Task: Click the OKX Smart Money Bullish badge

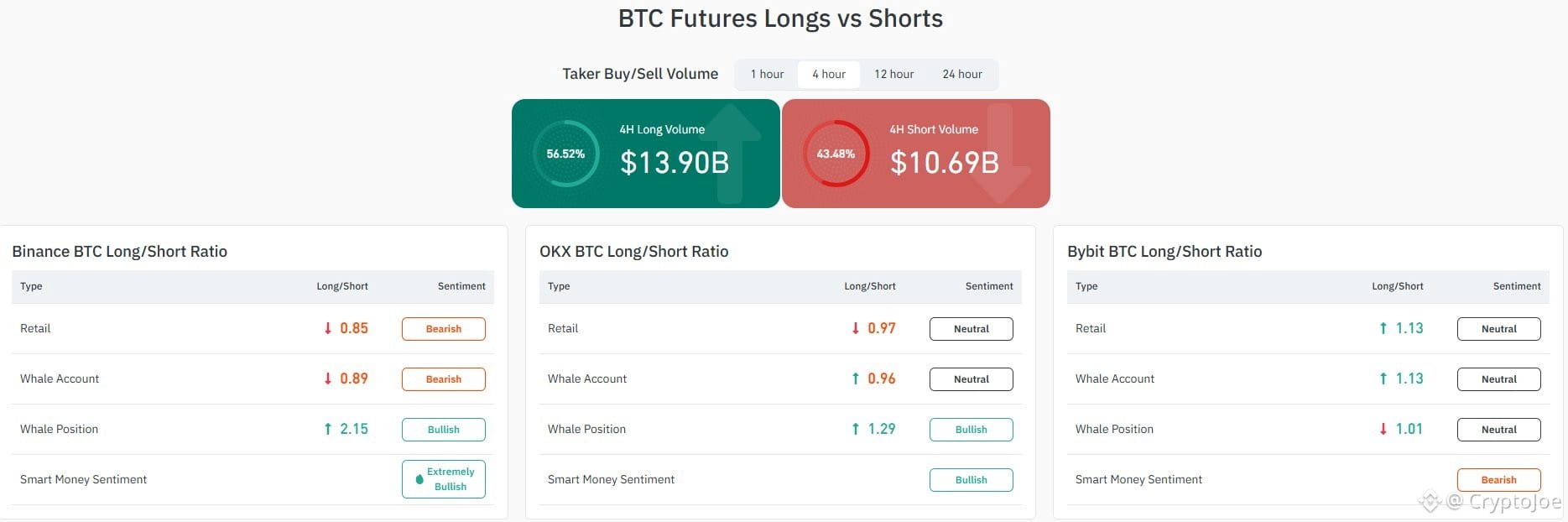Action: click(x=972, y=480)
